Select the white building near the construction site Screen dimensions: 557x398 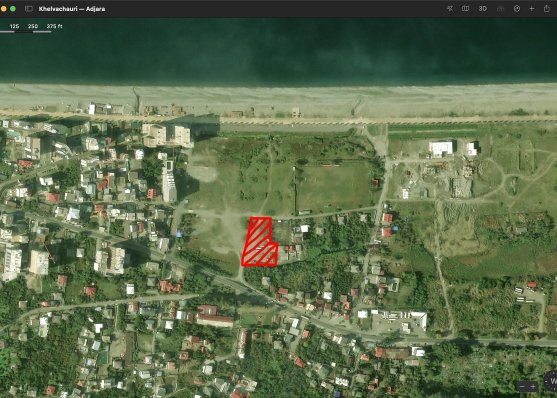[441, 148]
